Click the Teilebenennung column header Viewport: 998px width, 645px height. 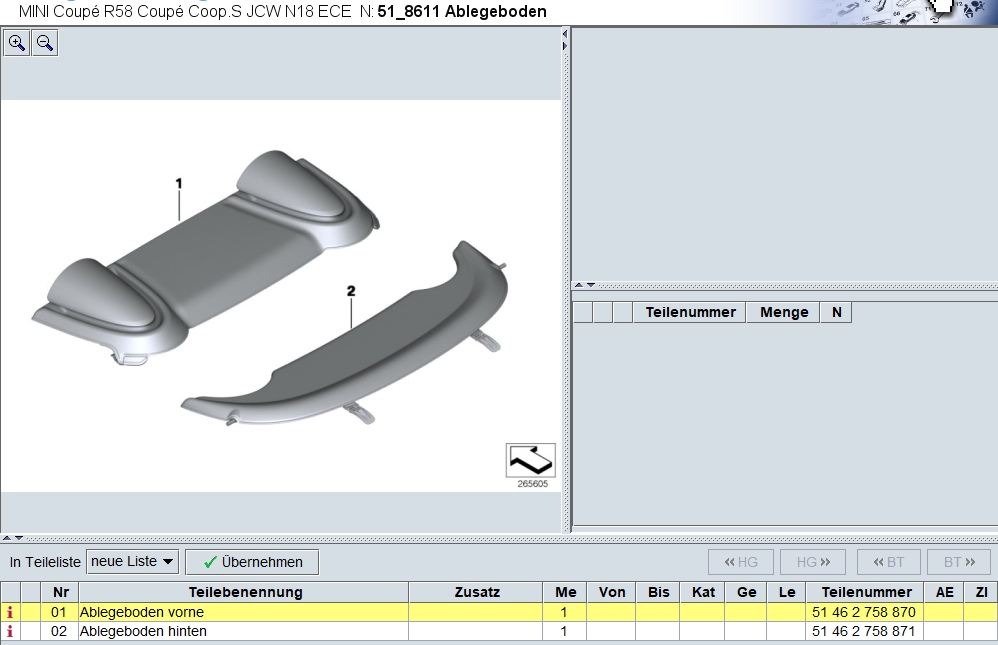245,592
